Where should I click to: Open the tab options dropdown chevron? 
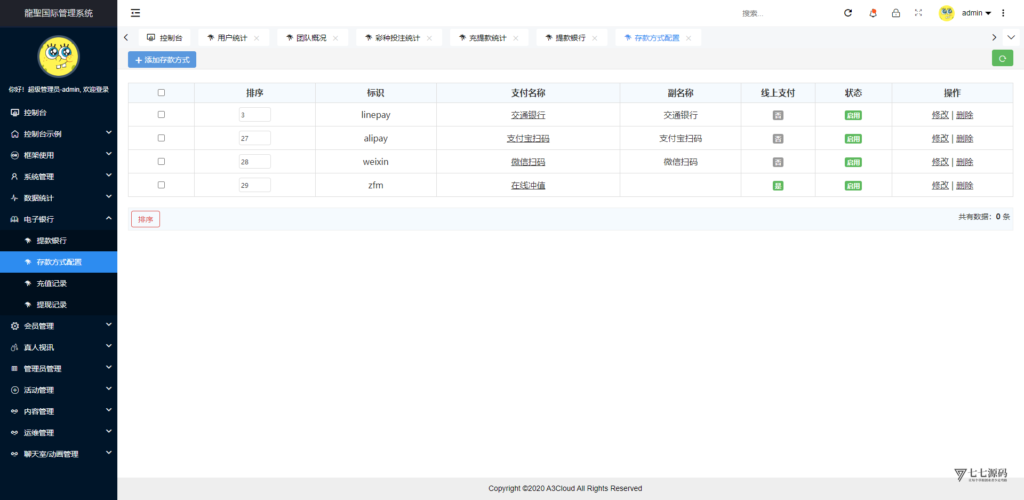click(1011, 37)
